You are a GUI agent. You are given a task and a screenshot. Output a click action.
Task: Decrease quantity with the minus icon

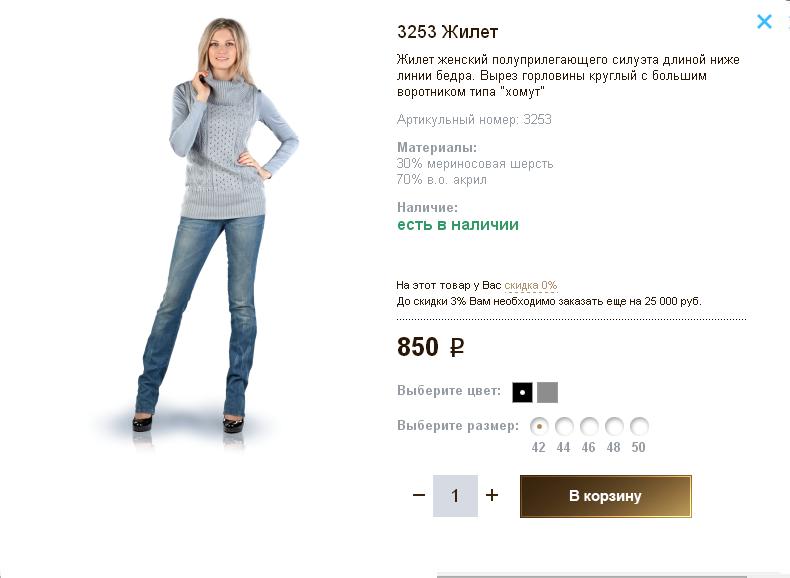tap(419, 495)
